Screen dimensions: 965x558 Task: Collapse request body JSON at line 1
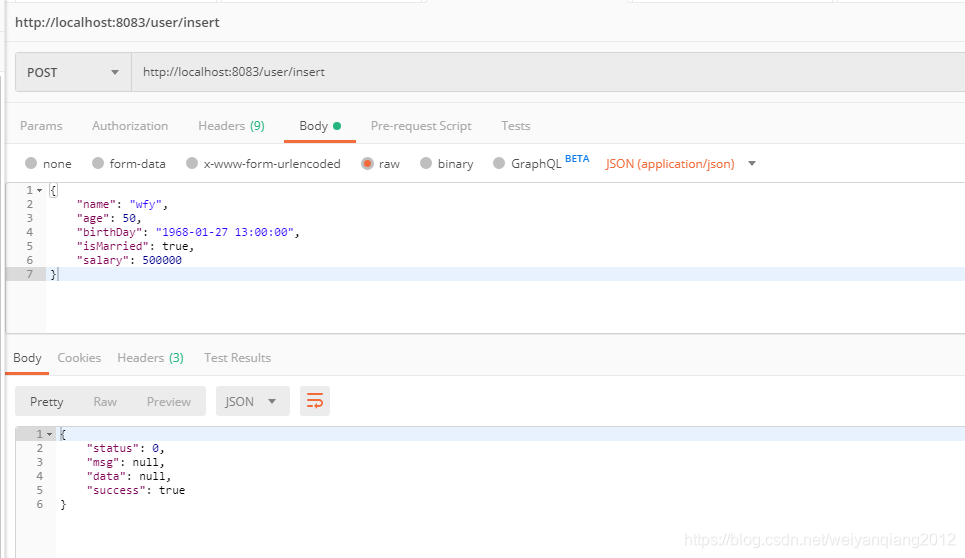[39, 191]
